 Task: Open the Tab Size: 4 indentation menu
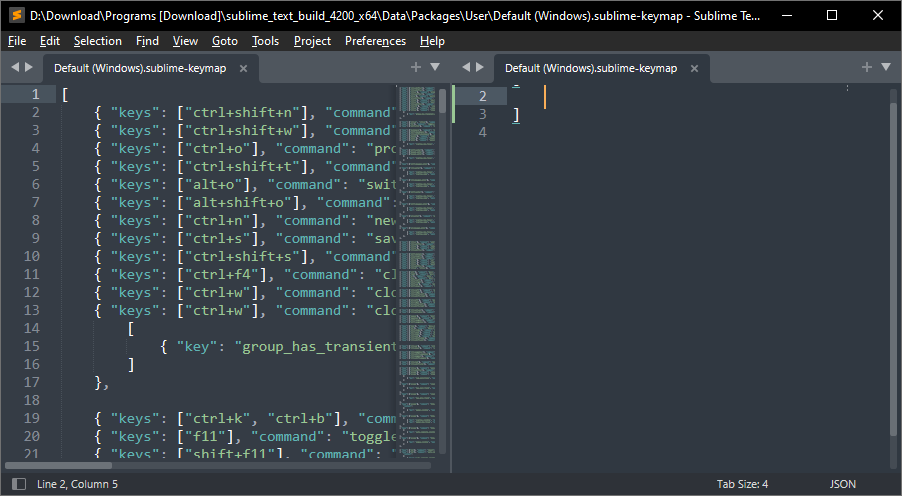(742, 484)
